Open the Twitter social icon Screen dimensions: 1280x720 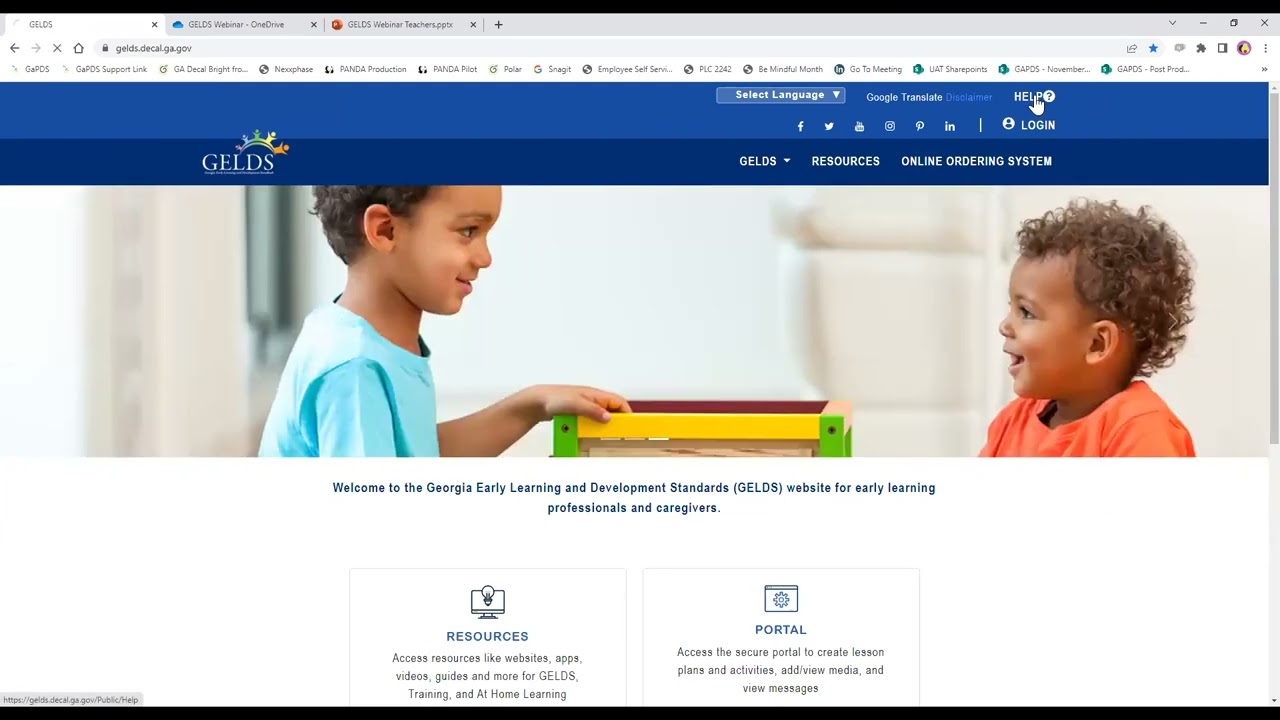click(x=829, y=126)
